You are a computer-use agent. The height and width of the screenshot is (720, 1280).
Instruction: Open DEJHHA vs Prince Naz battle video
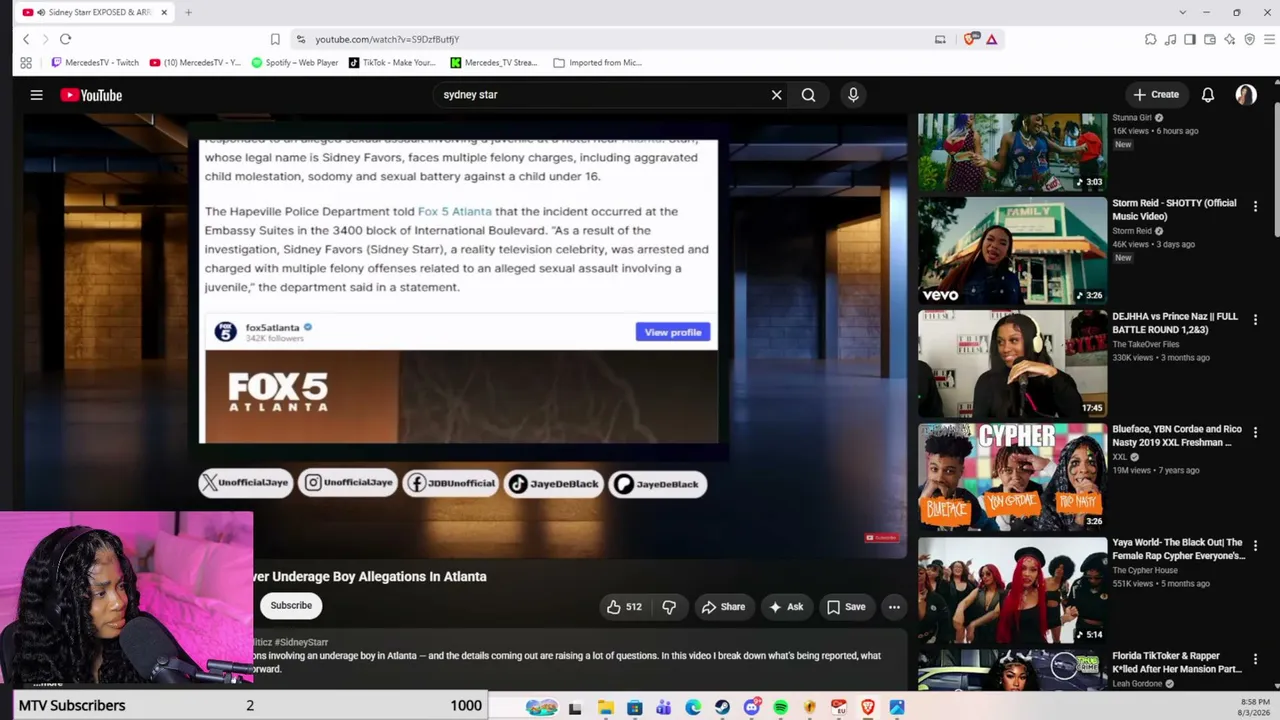1013,363
